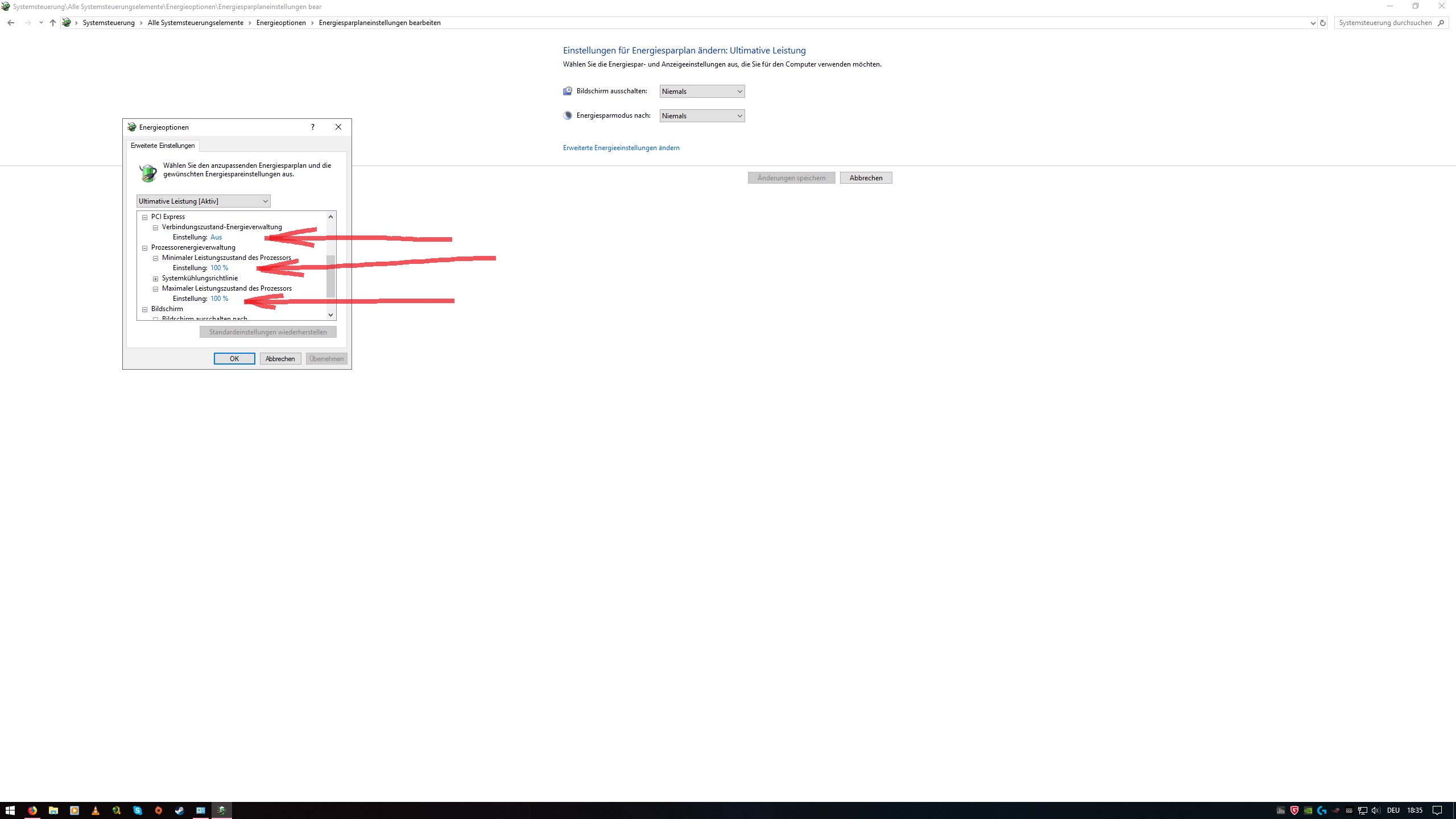Click the dialog help question mark

(313, 127)
